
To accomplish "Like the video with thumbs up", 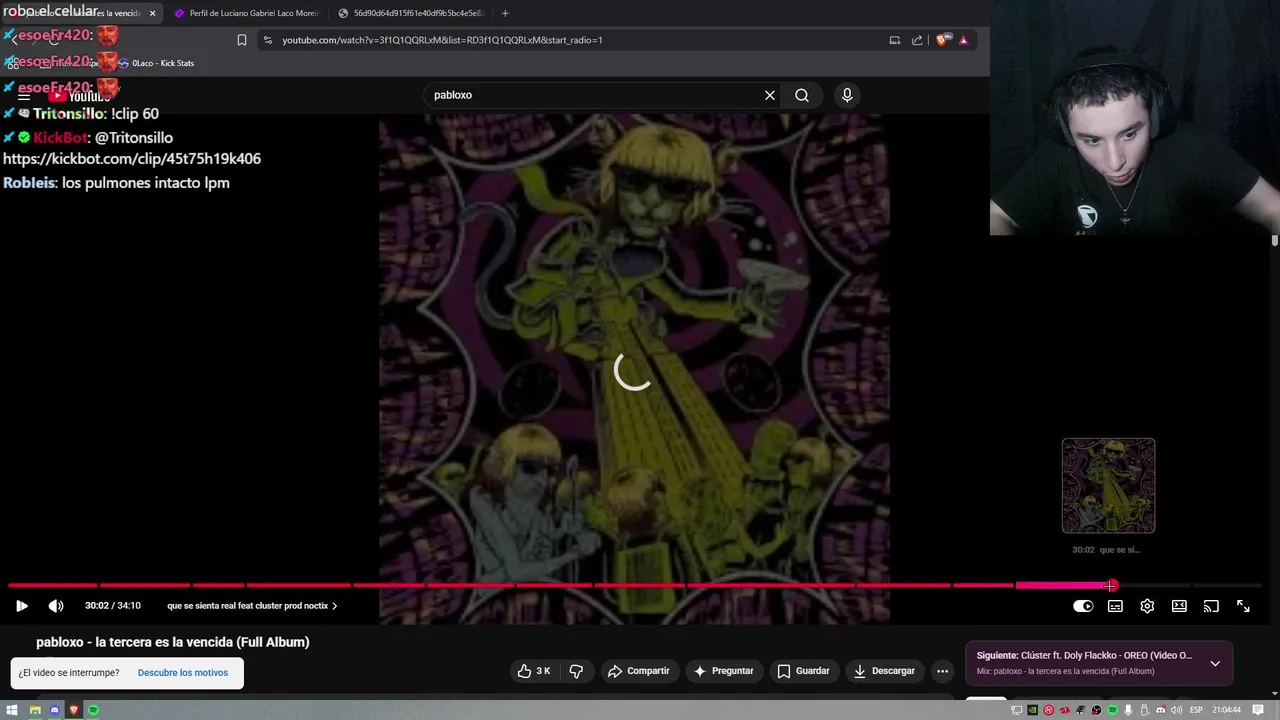I will tap(534, 671).
